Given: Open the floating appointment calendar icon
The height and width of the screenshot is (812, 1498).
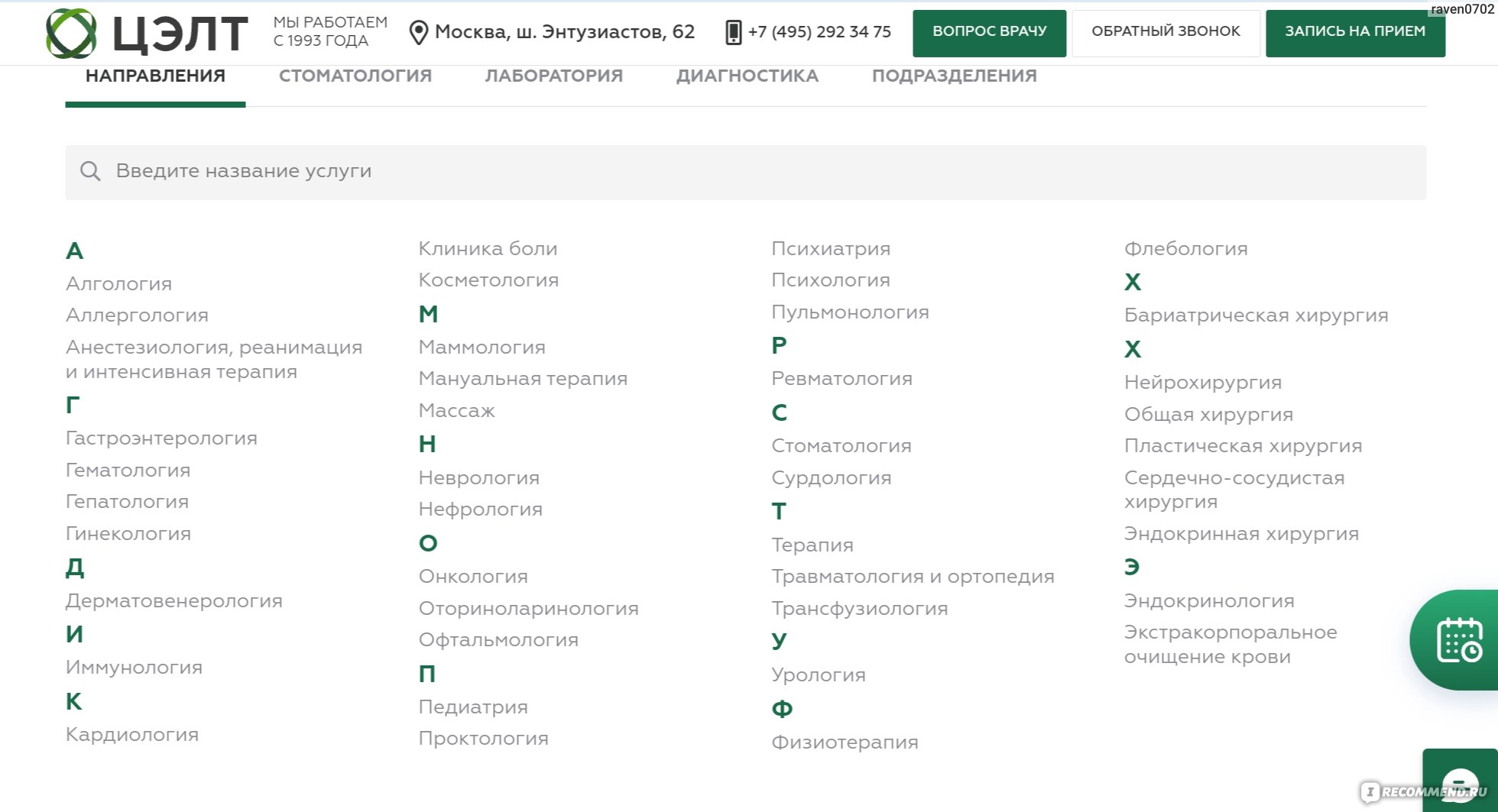Looking at the screenshot, I should (x=1459, y=640).
